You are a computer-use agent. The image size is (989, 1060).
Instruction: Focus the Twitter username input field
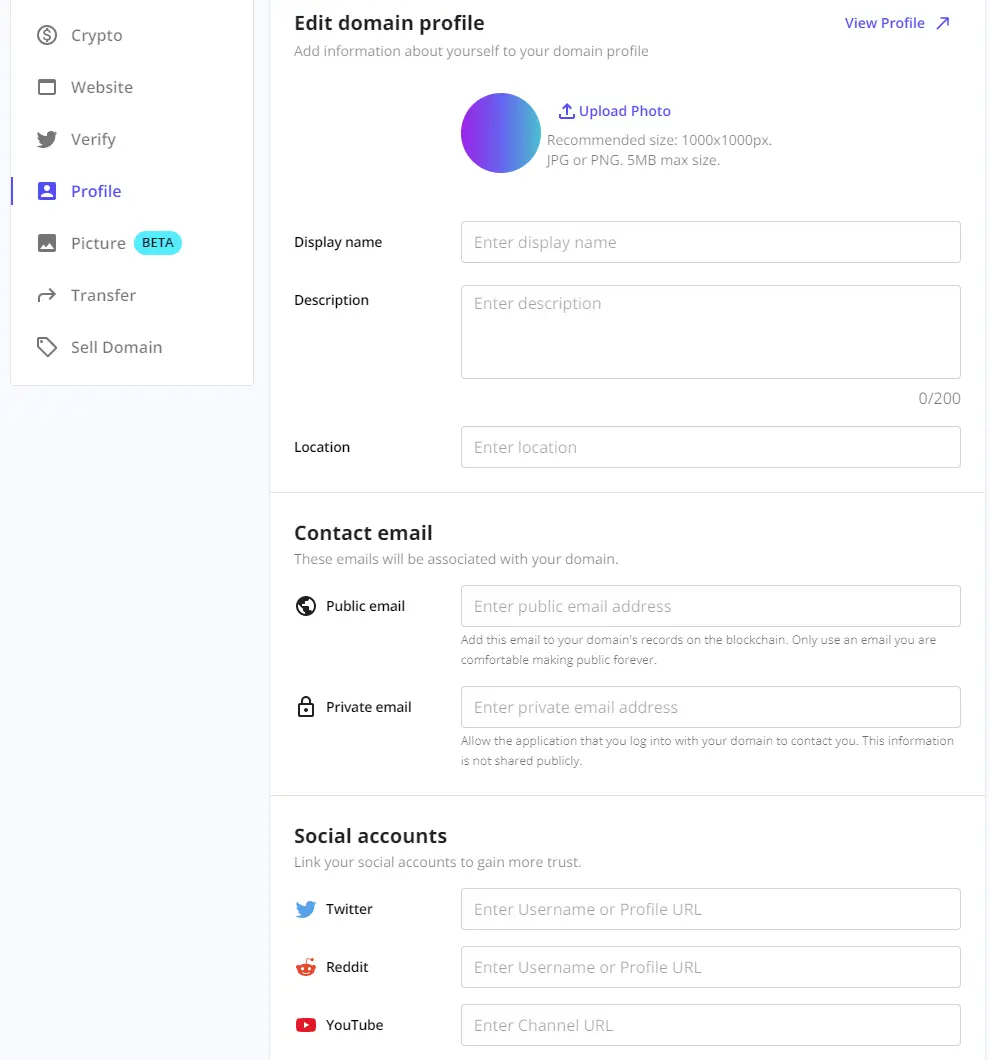(710, 909)
